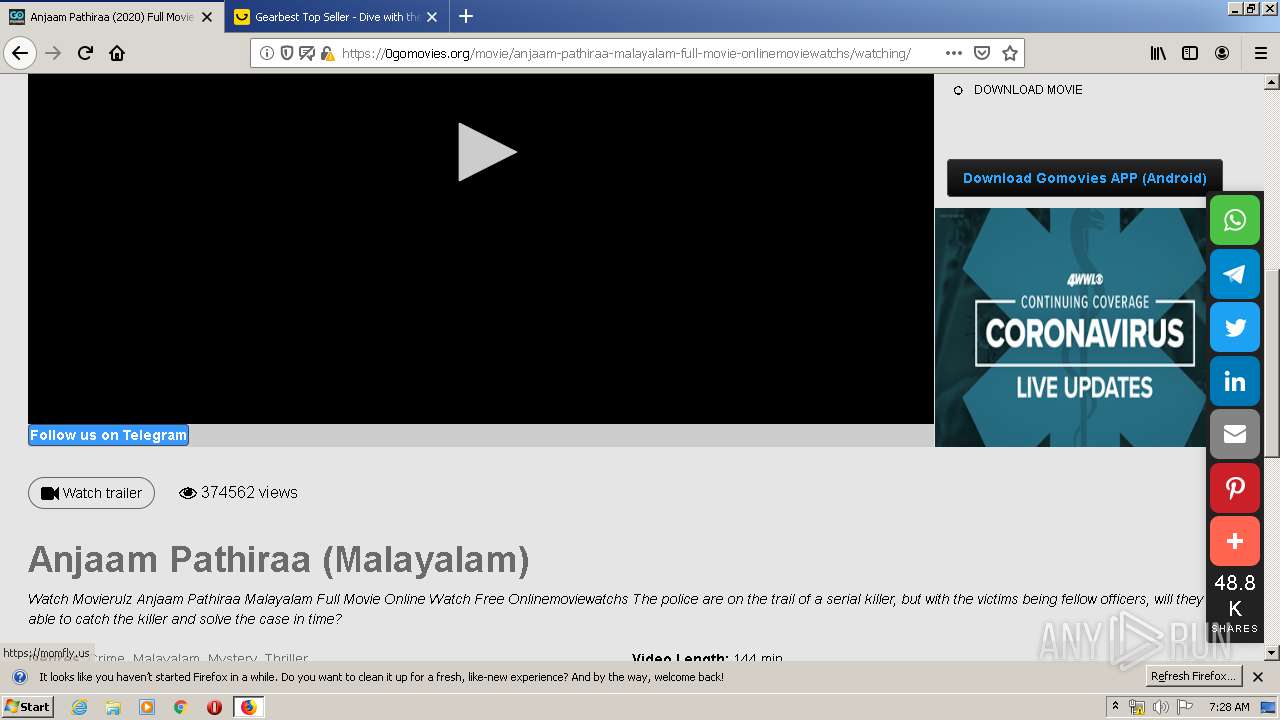Open Opera from taskbar
Image resolution: width=1280 pixels, height=720 pixels.
pos(214,707)
